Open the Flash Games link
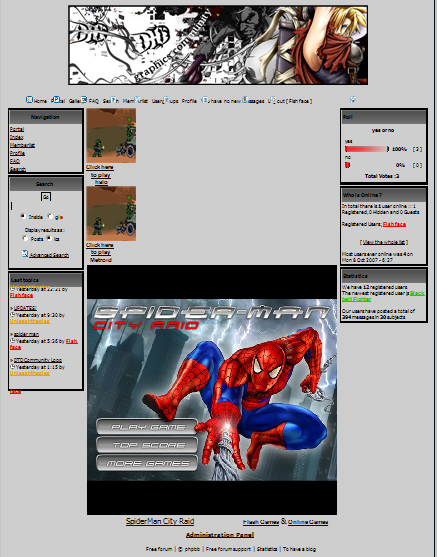This screenshot has height=557, width=437. tap(261, 522)
